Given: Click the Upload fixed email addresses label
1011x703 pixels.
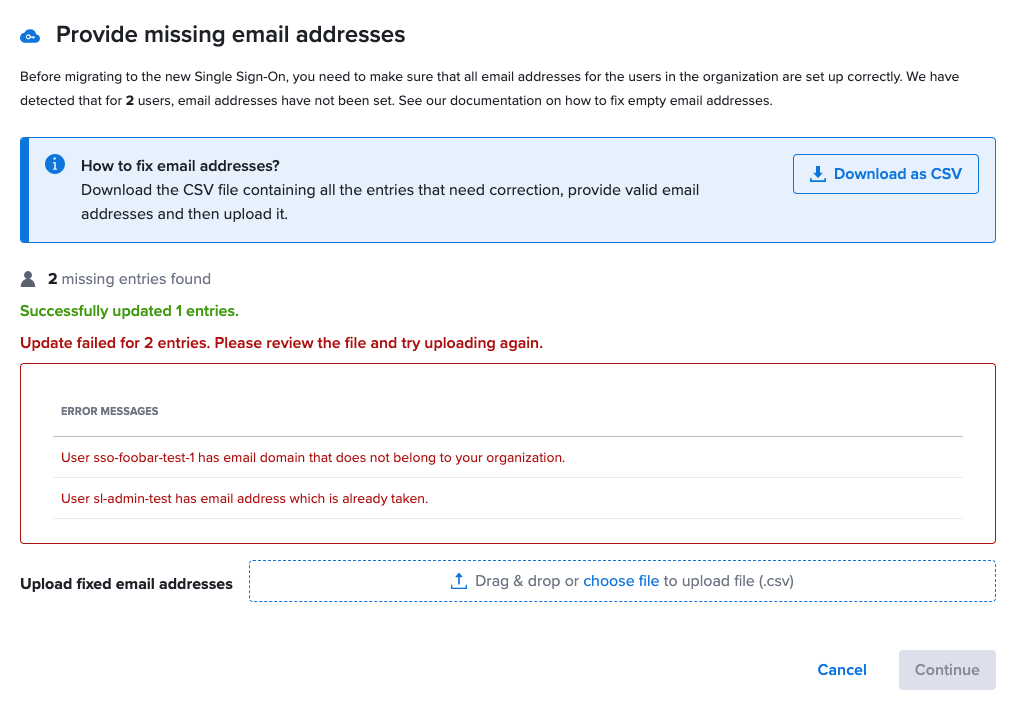Looking at the screenshot, I should point(126,583).
